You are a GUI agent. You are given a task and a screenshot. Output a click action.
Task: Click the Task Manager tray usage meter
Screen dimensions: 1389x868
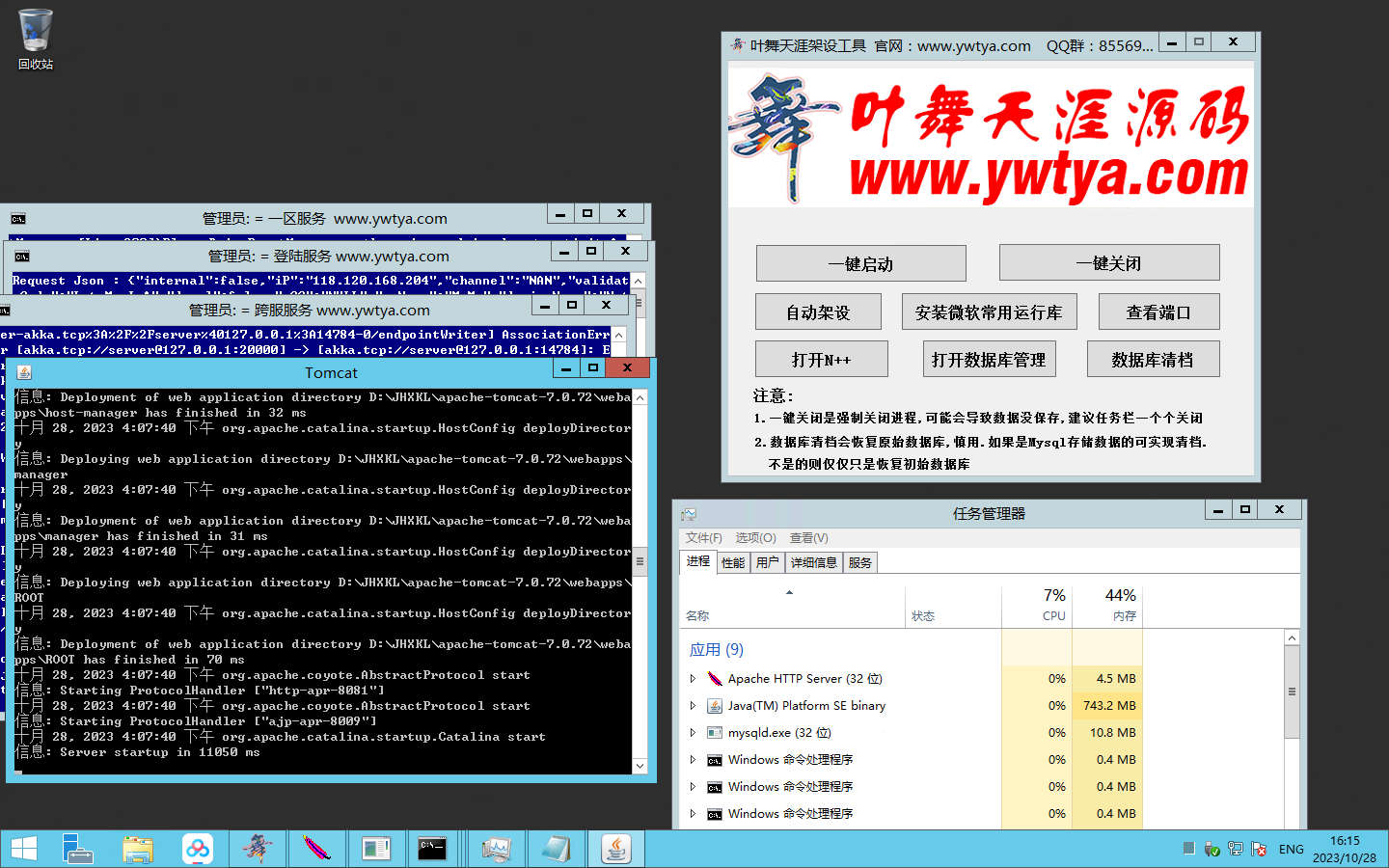click(x=1188, y=849)
